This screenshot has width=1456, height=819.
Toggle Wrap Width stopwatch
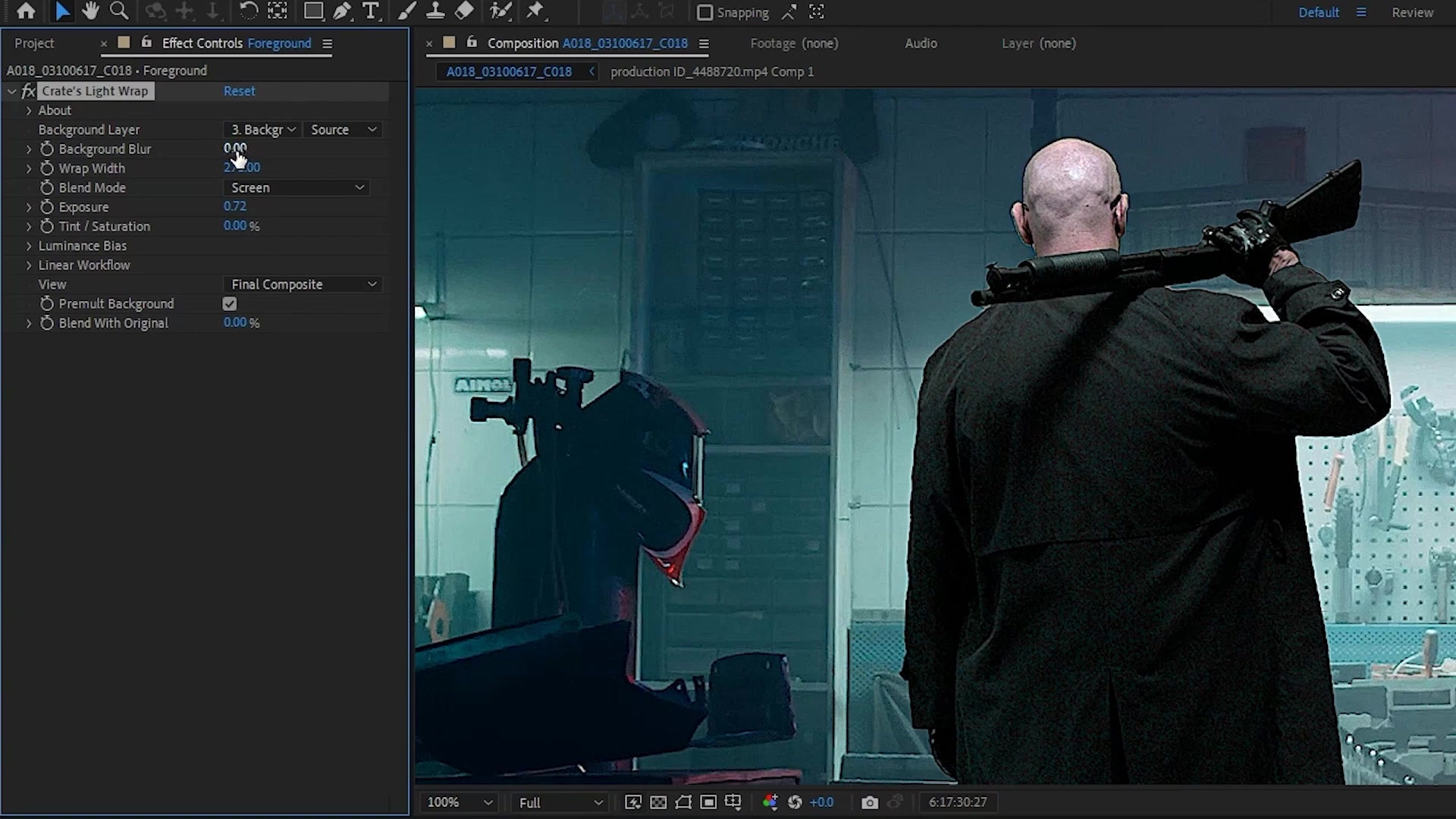tap(47, 168)
